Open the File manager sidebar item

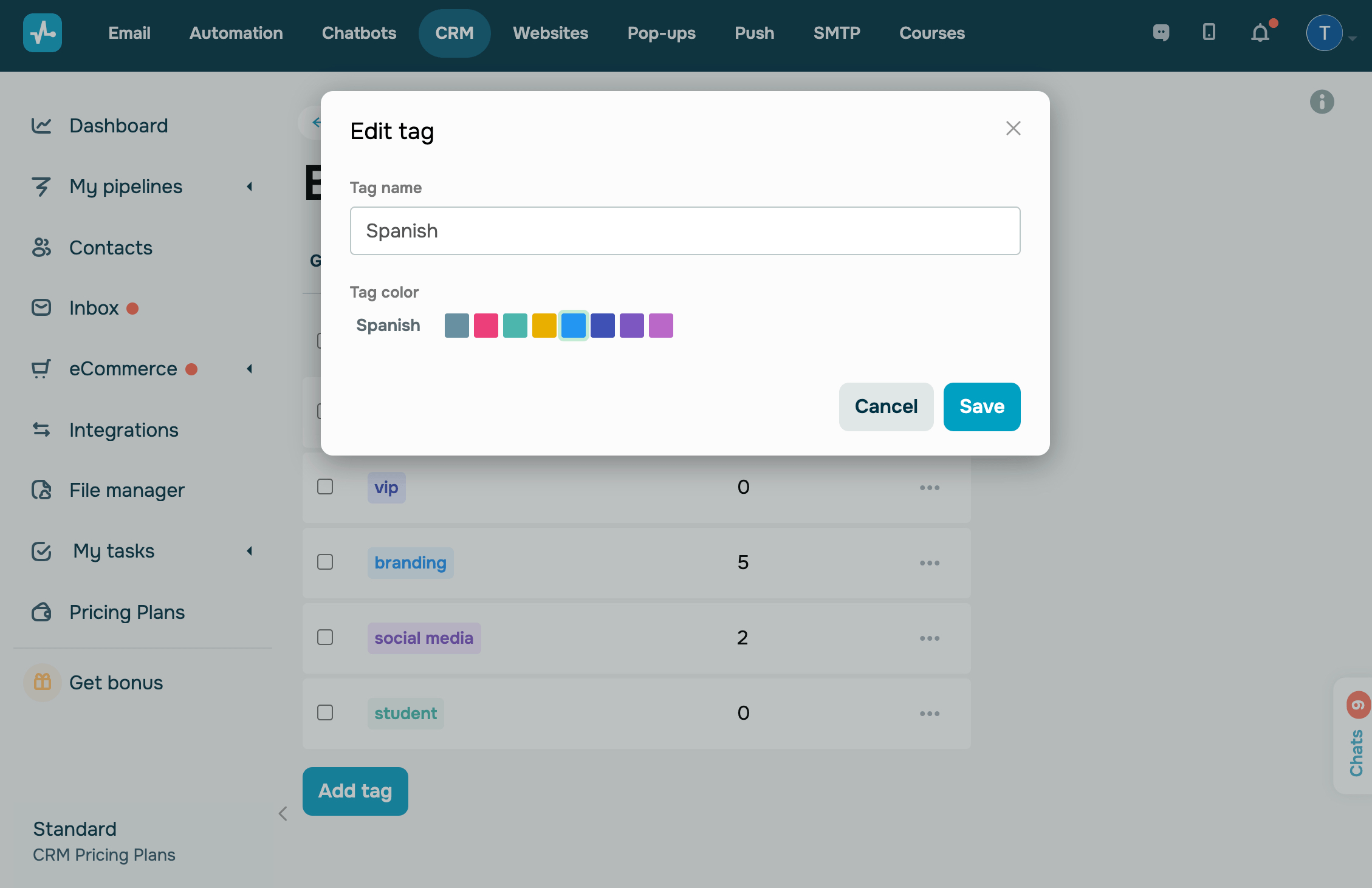(126, 490)
